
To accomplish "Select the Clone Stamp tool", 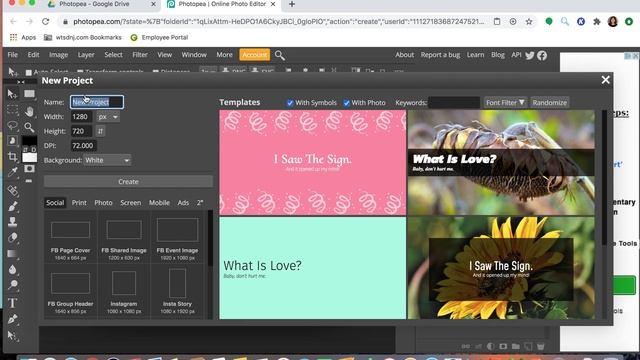I will tap(12, 222).
